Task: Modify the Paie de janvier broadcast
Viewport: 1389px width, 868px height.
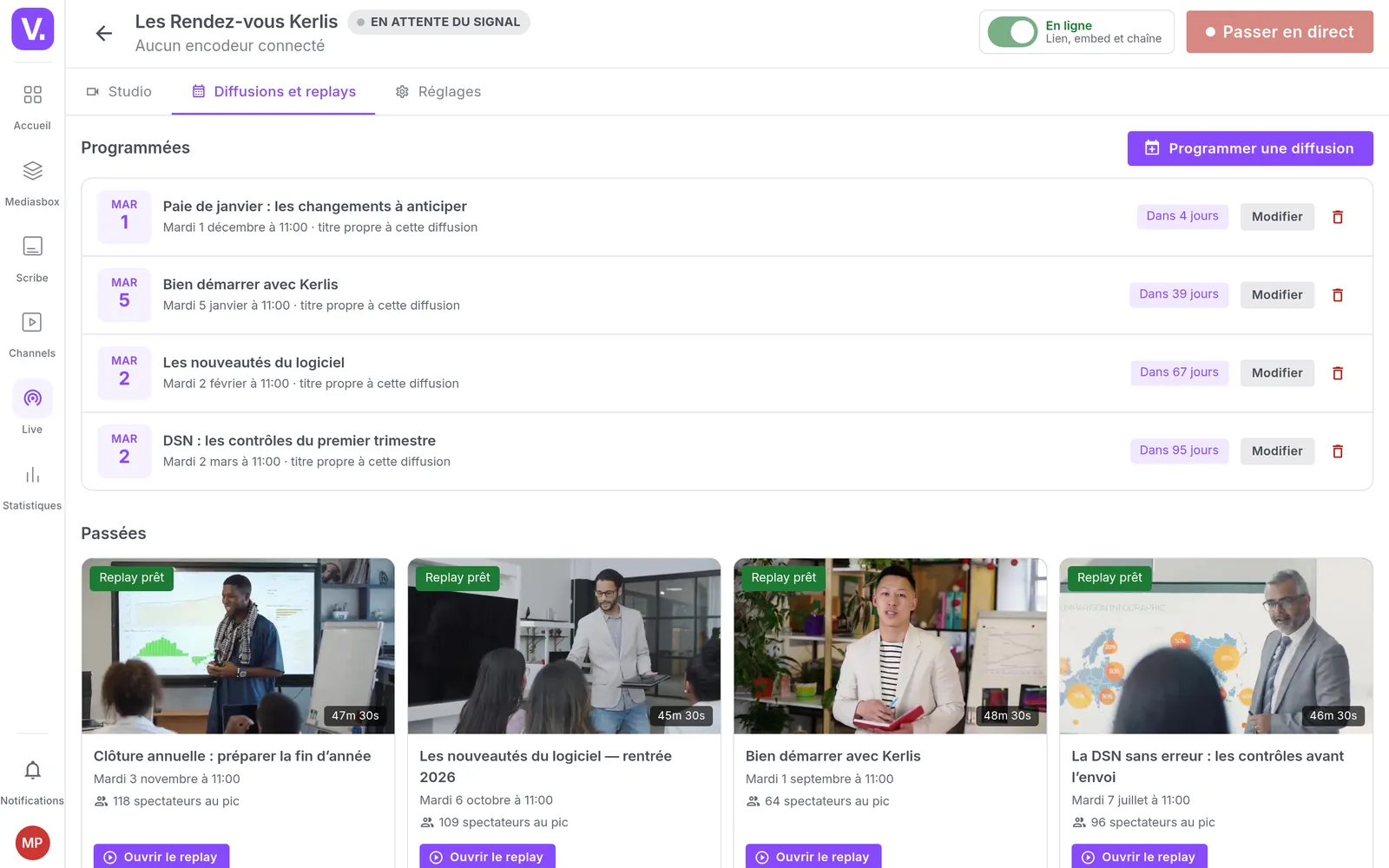Action: point(1277,217)
